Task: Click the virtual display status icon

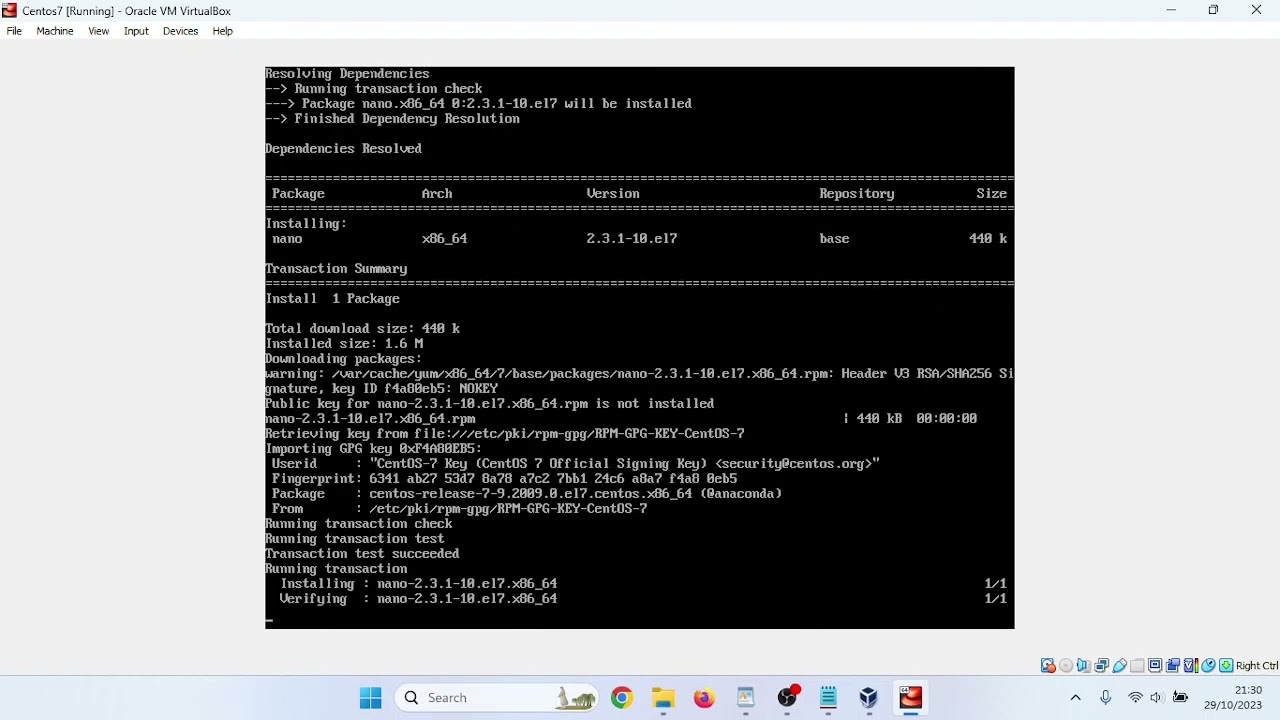Action: [x=1155, y=665]
